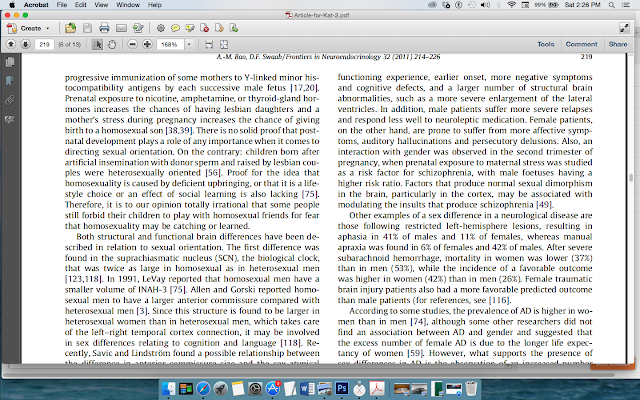Open Photoshop from the dock
The height and width of the screenshot is (400, 640).
(342, 389)
